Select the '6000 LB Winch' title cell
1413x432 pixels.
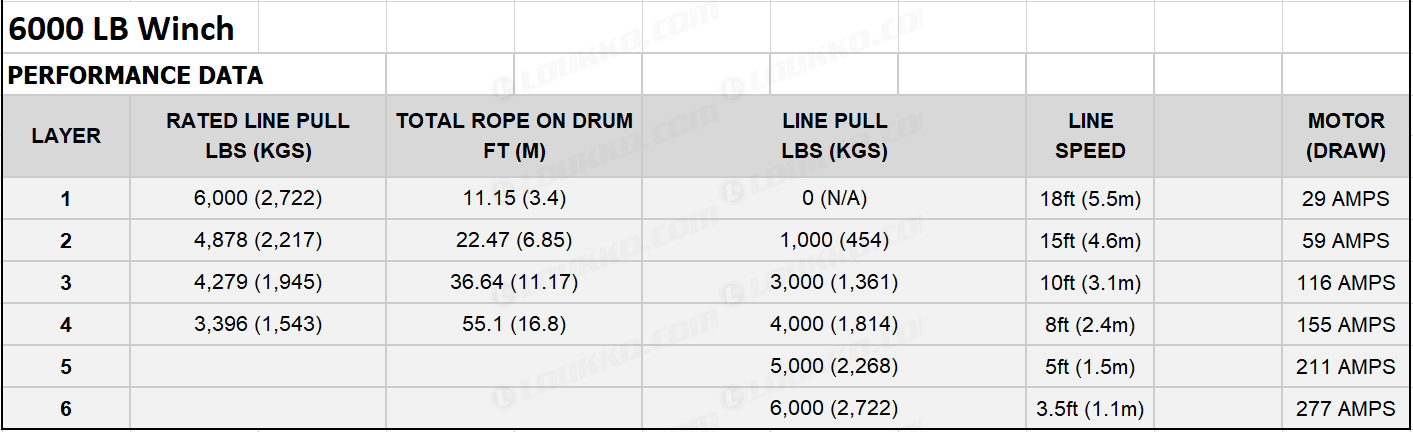pyautogui.click(x=130, y=29)
